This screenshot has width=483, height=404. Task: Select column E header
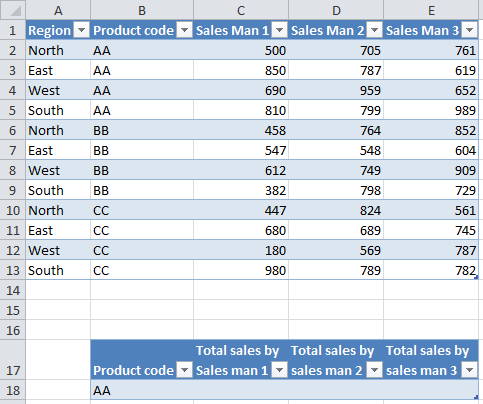pos(431,10)
